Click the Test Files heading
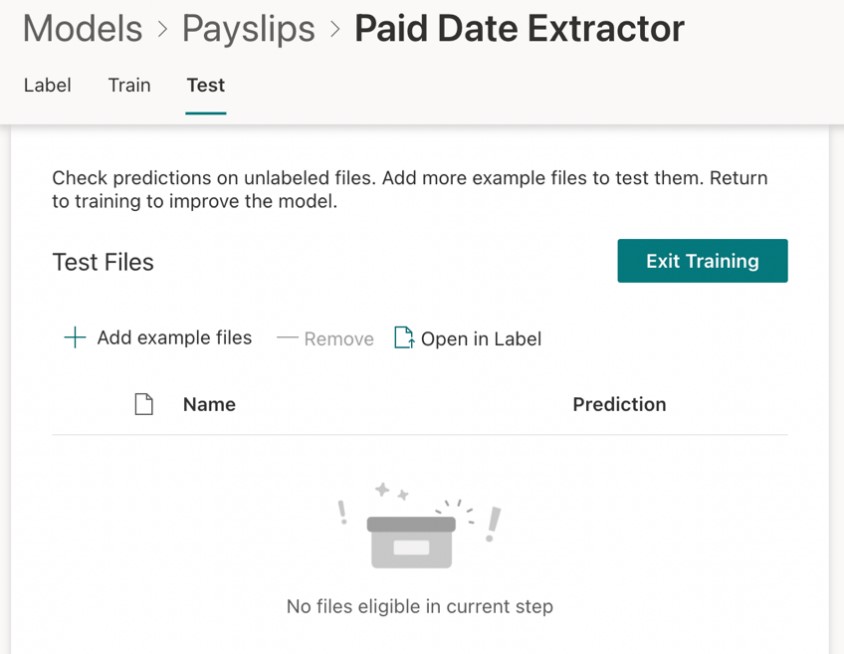The image size is (844, 654). [102, 262]
